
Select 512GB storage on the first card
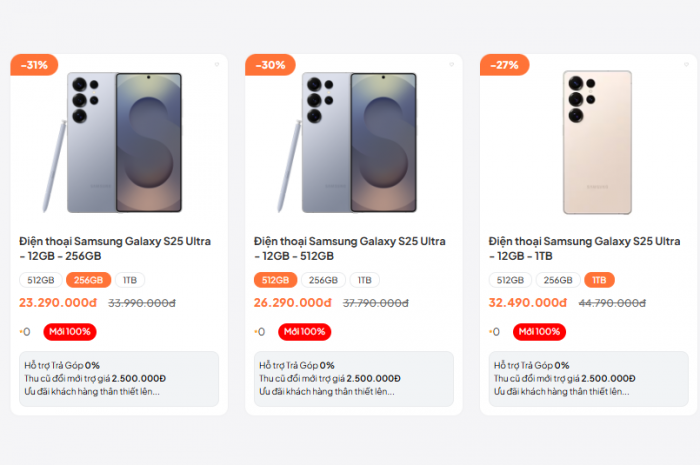click(41, 280)
